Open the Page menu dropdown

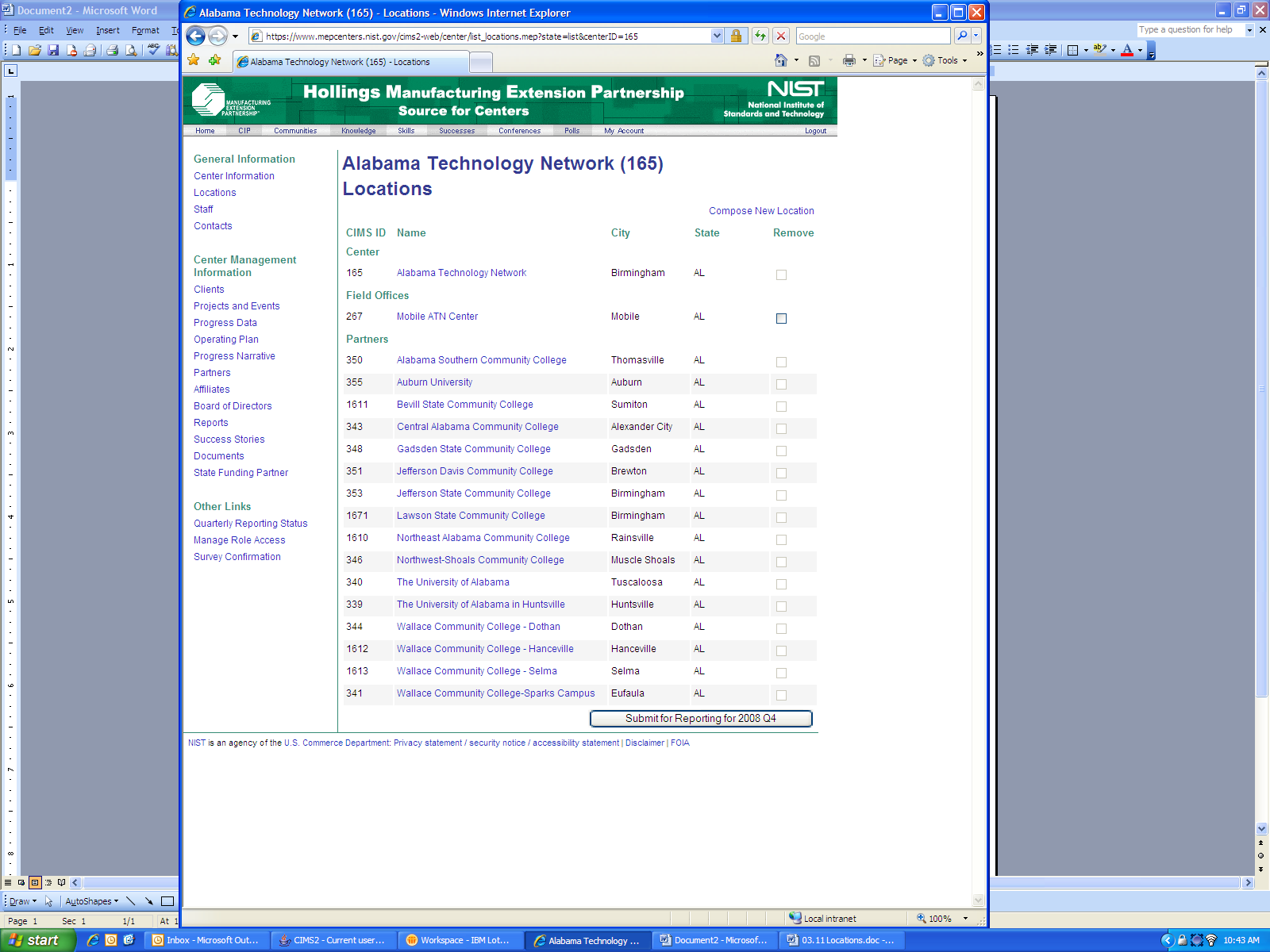pos(897,60)
